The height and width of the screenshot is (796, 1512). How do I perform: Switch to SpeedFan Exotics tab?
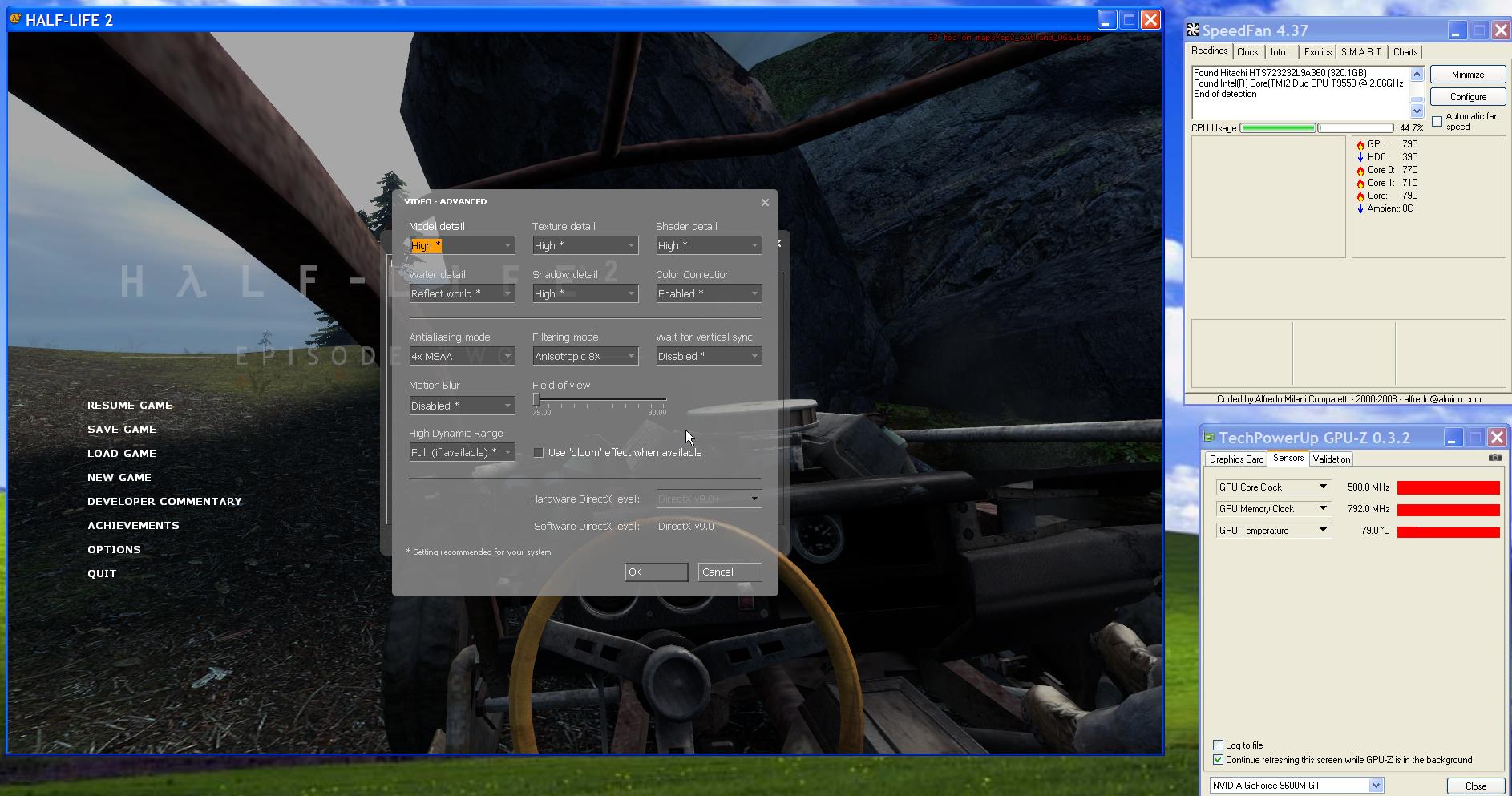(1317, 52)
